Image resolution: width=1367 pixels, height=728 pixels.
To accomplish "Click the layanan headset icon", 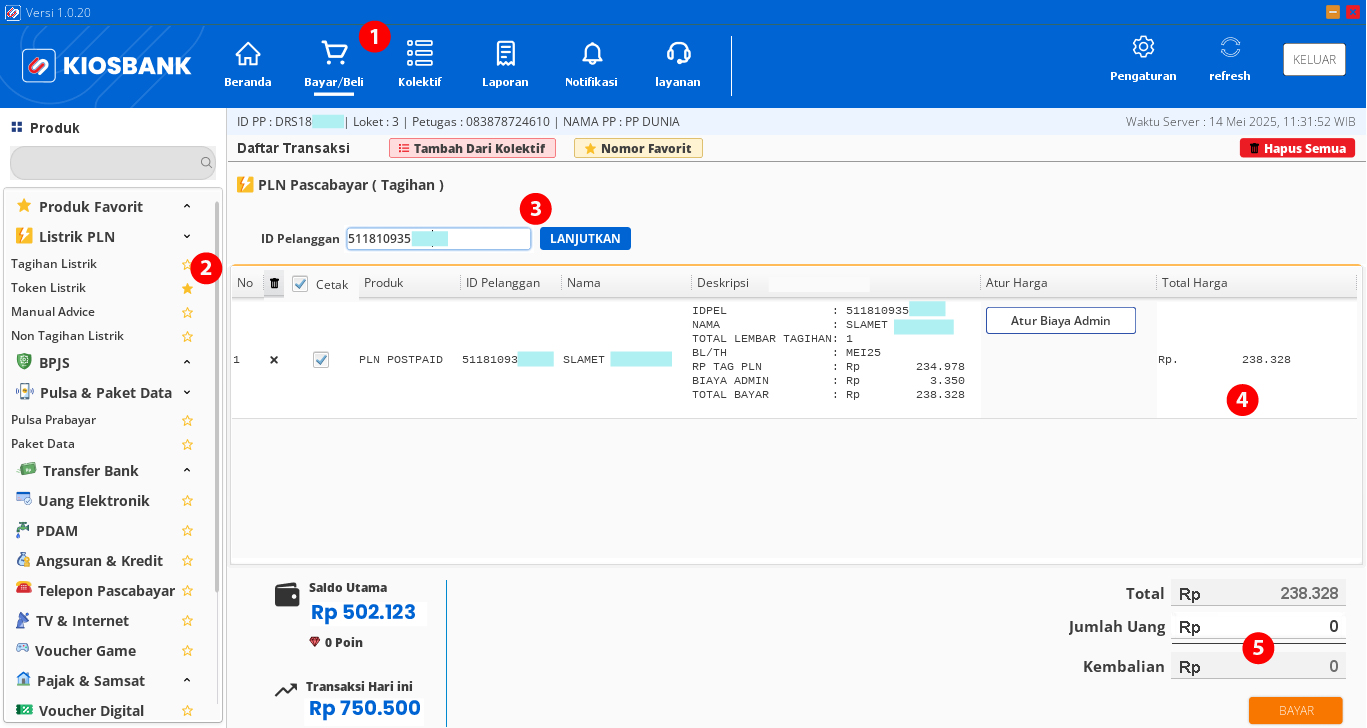I will [678, 53].
